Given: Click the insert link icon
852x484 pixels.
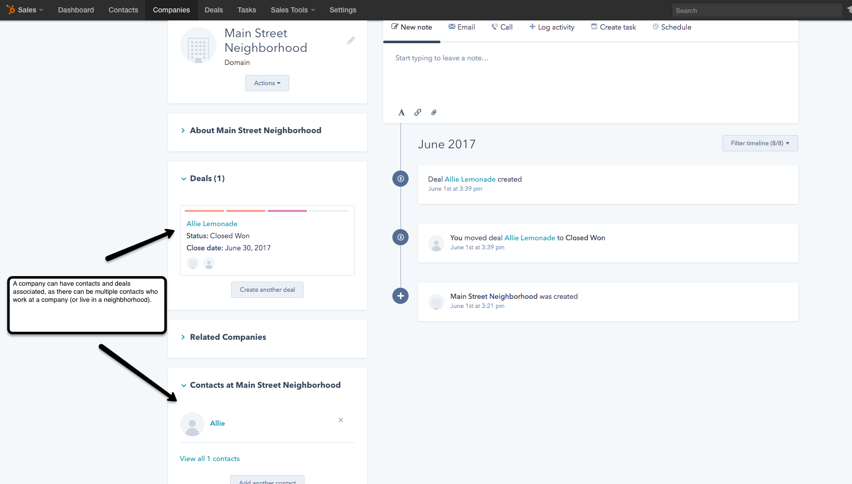Looking at the screenshot, I should (x=417, y=112).
